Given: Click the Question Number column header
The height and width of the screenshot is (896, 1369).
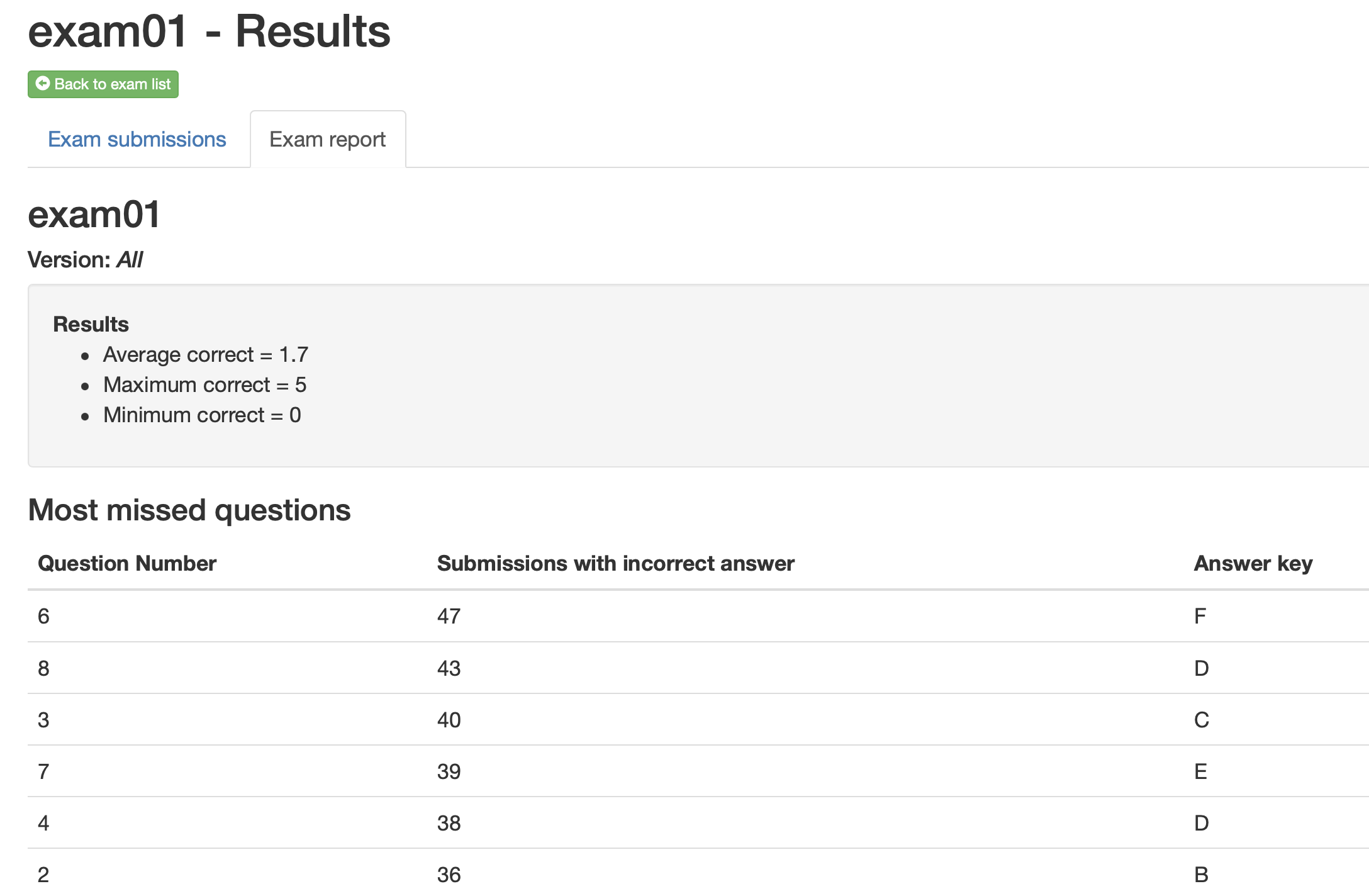Looking at the screenshot, I should [x=127, y=563].
